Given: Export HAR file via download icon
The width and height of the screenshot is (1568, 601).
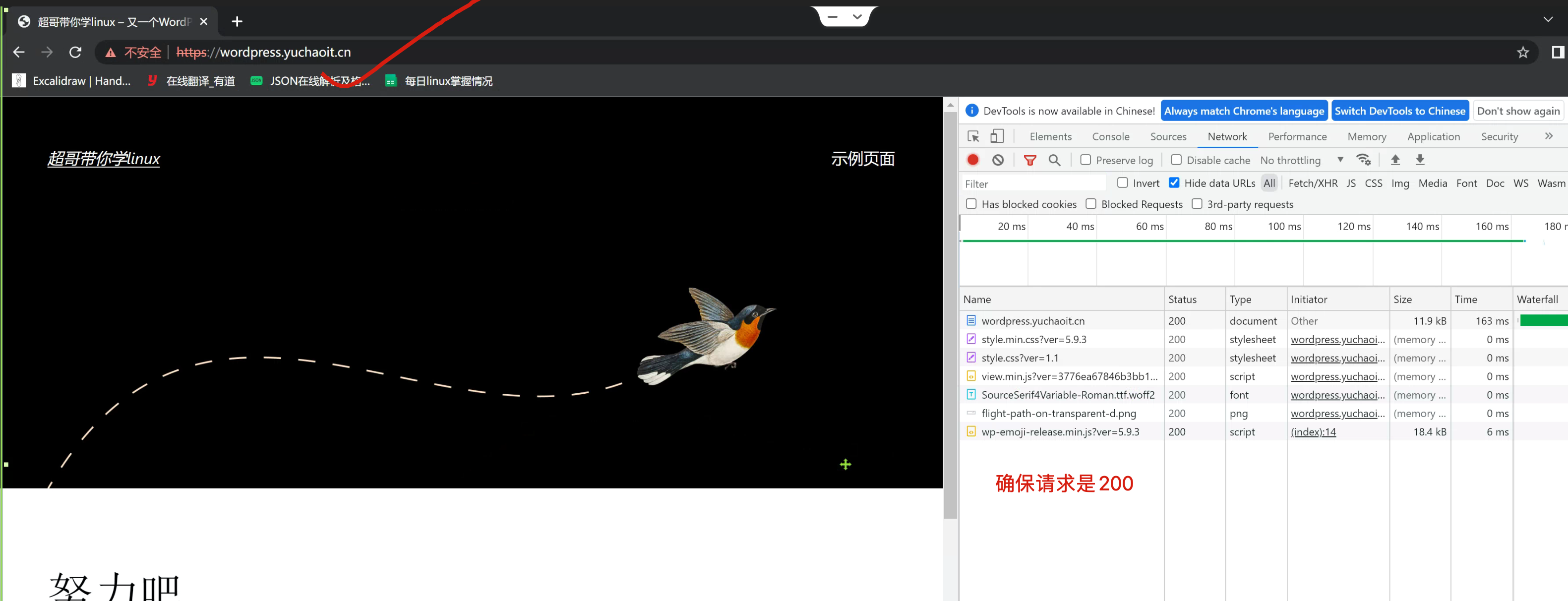Looking at the screenshot, I should click(1419, 160).
